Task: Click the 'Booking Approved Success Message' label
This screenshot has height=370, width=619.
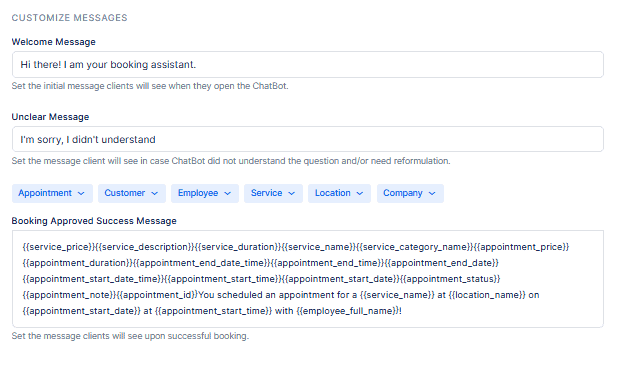Action: click(x=94, y=221)
